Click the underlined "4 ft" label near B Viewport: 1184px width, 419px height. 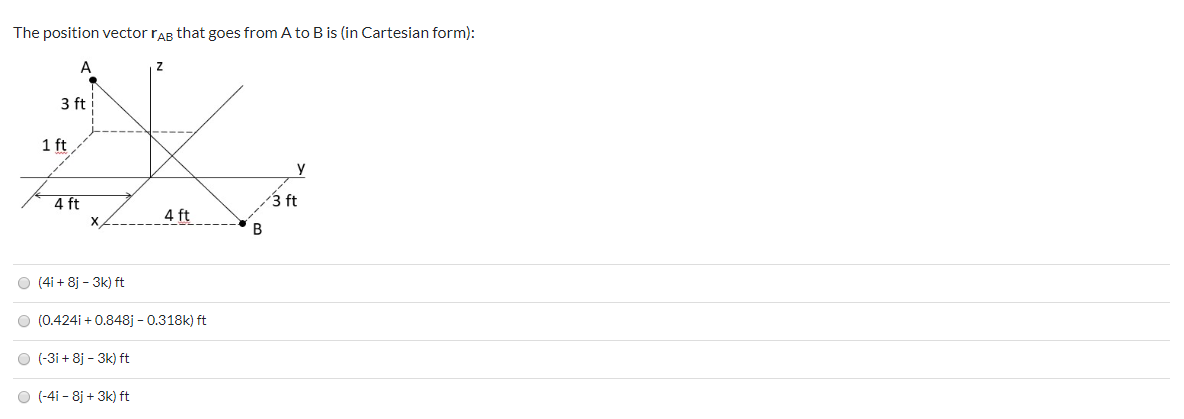click(177, 215)
